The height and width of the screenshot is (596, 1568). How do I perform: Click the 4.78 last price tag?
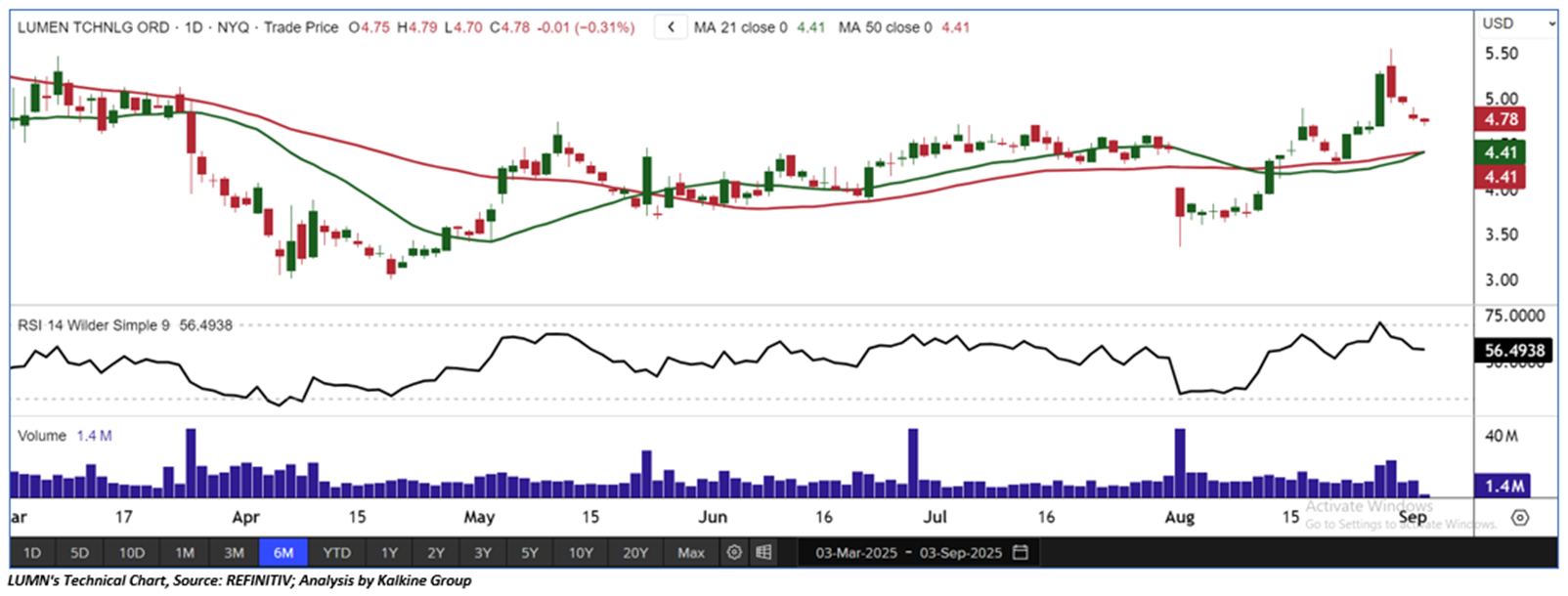(x=1502, y=119)
